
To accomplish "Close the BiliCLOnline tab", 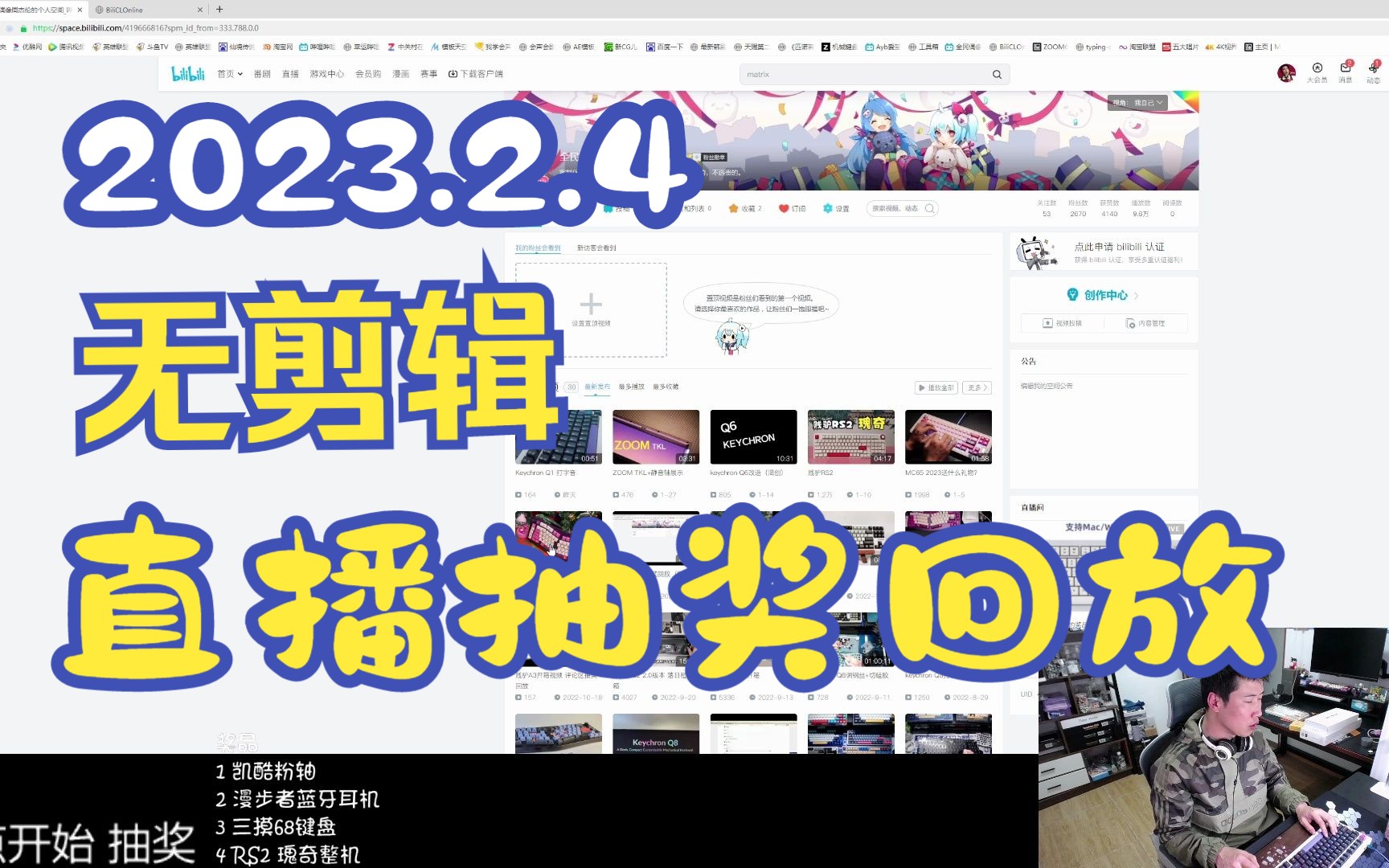I will [200, 10].
